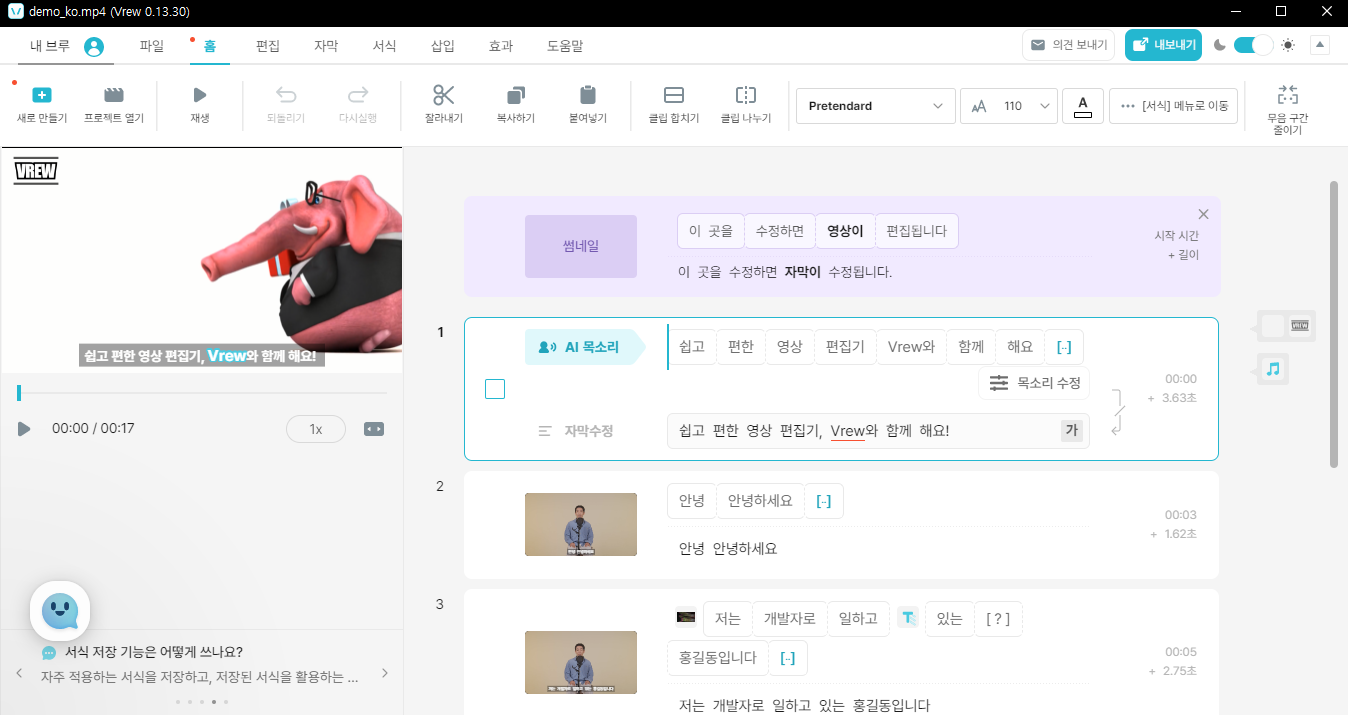Image resolution: width=1348 pixels, height=715 pixels.
Task: Click the [-] marker after 홍길동입니다
Action: pos(788,658)
